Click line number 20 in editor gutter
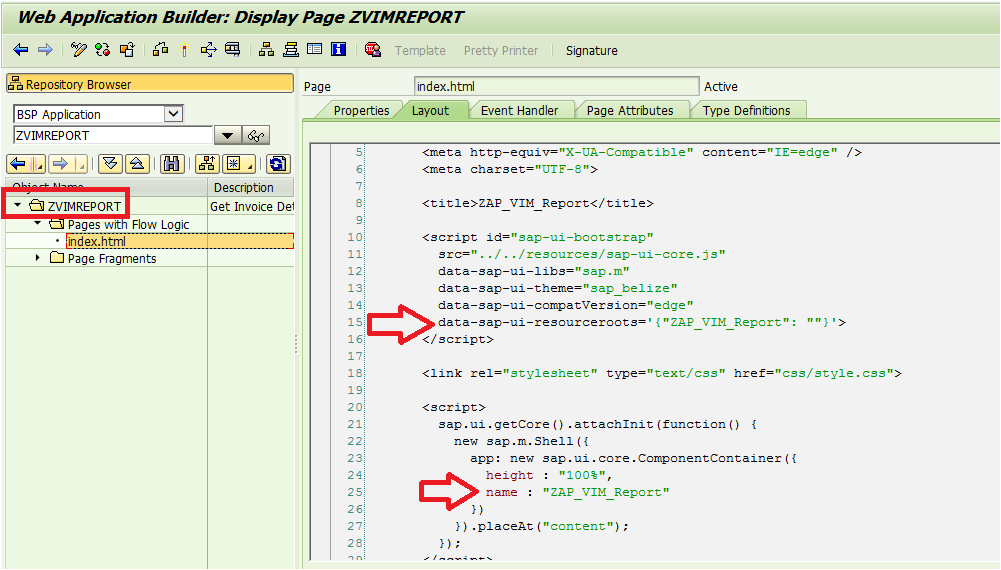 355,407
